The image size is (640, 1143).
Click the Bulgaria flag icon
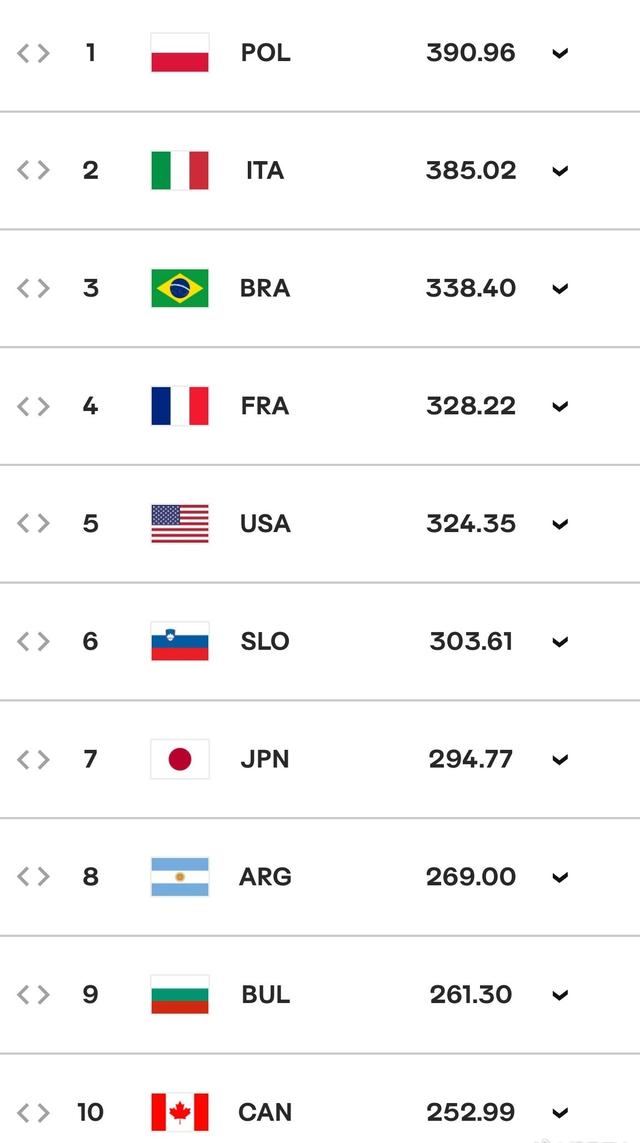[x=180, y=995]
